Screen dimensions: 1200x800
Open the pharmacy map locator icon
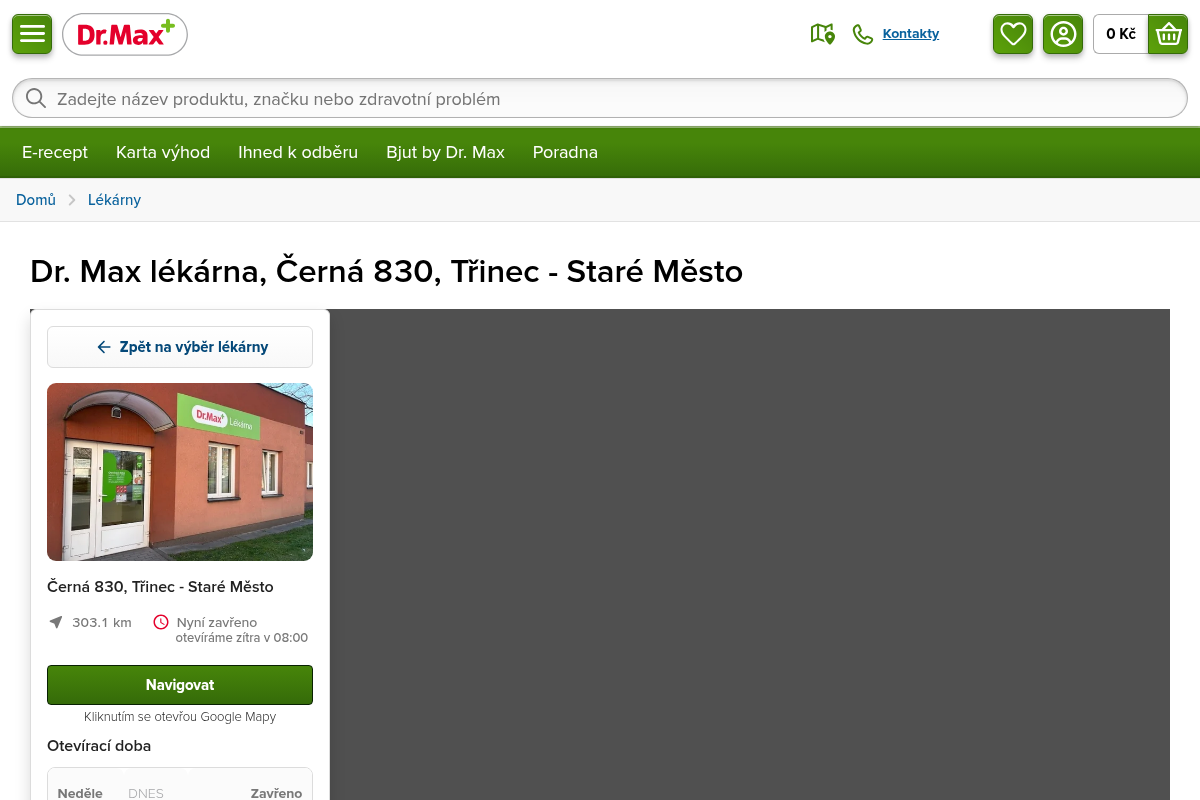tap(822, 34)
